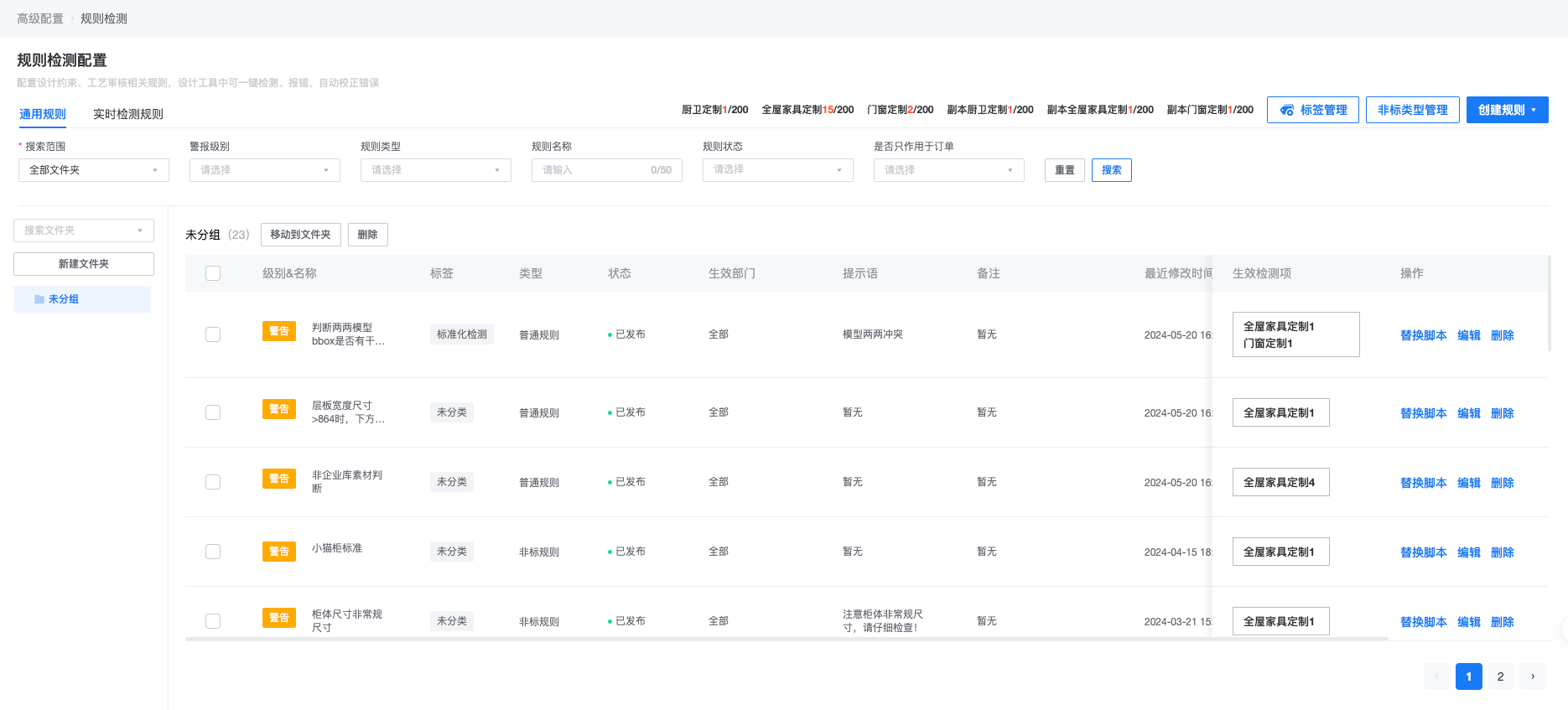Open the 警报级别 dropdown
Image resolution: width=1568 pixels, height=710 pixels.
(265, 170)
